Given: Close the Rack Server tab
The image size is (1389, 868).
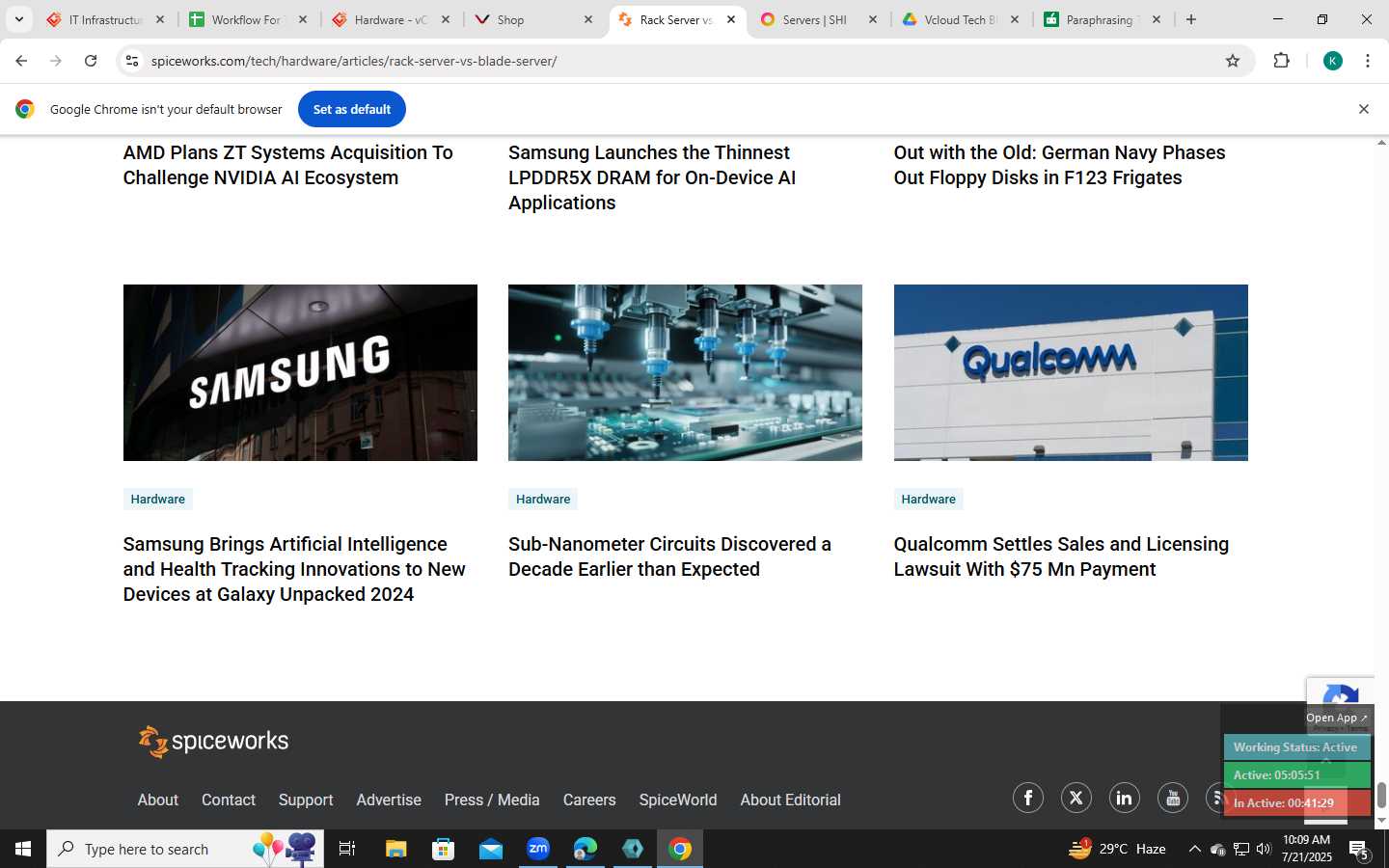Looking at the screenshot, I should click(731, 19).
